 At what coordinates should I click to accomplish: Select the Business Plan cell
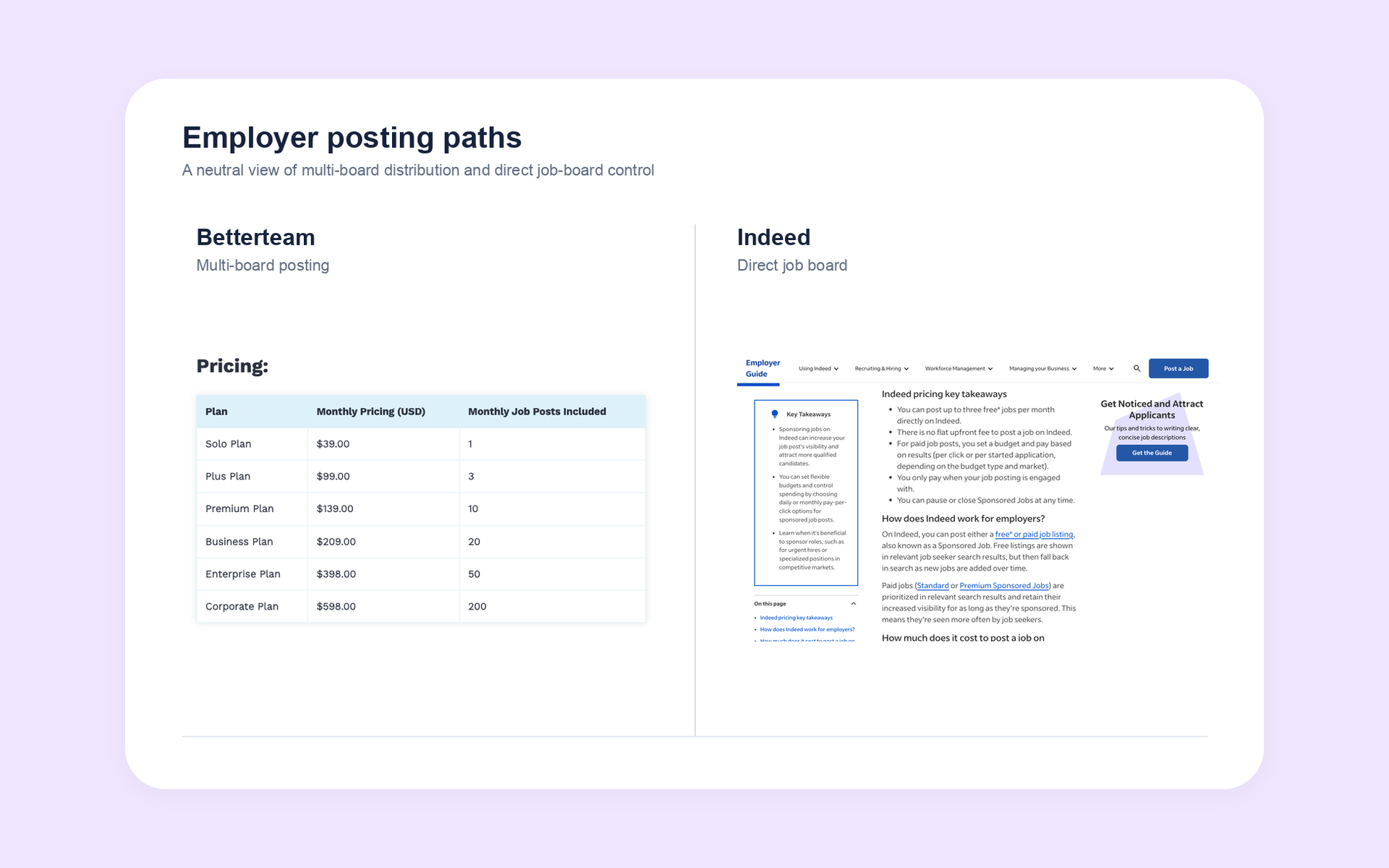[x=252, y=542]
